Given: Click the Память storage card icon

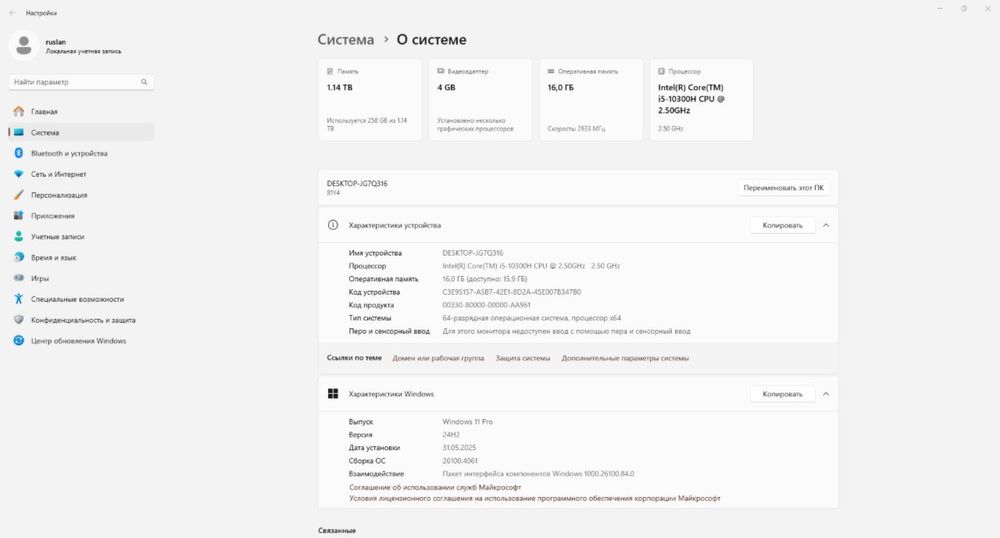Looking at the screenshot, I should tap(330, 71).
